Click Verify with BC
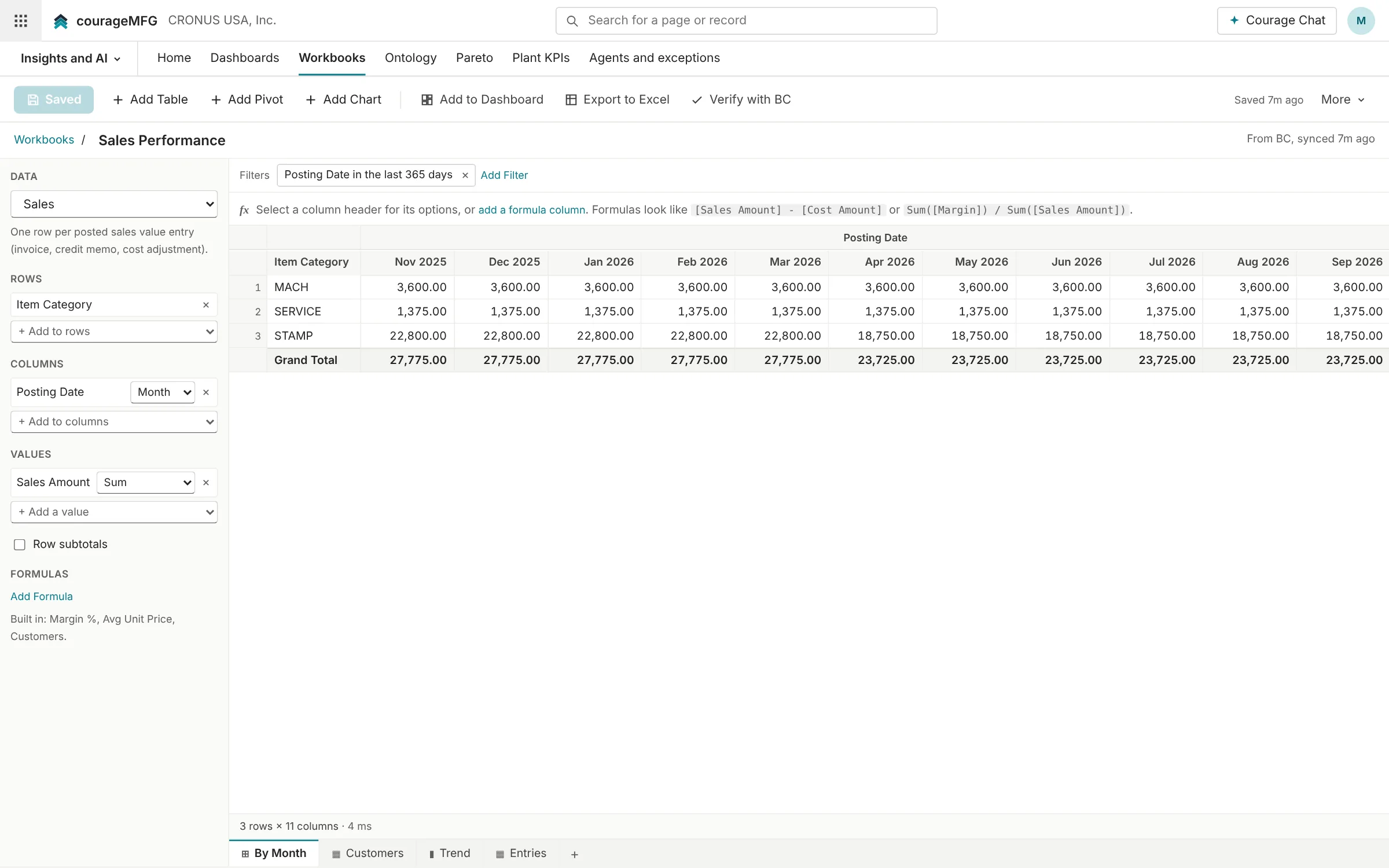1389x868 pixels. tap(741, 100)
